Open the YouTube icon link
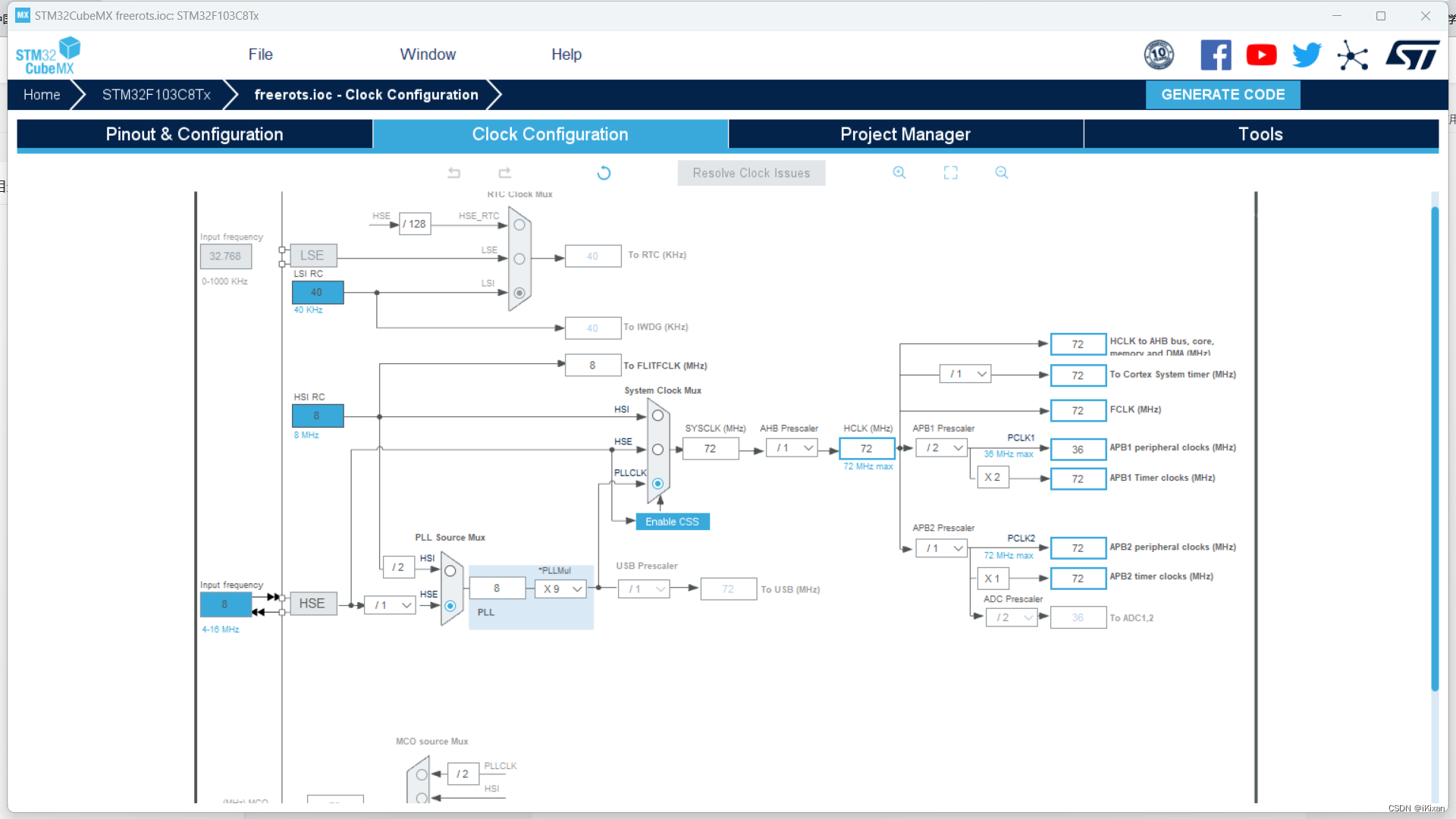Screen dimensions: 1456x819 click(x=1261, y=55)
